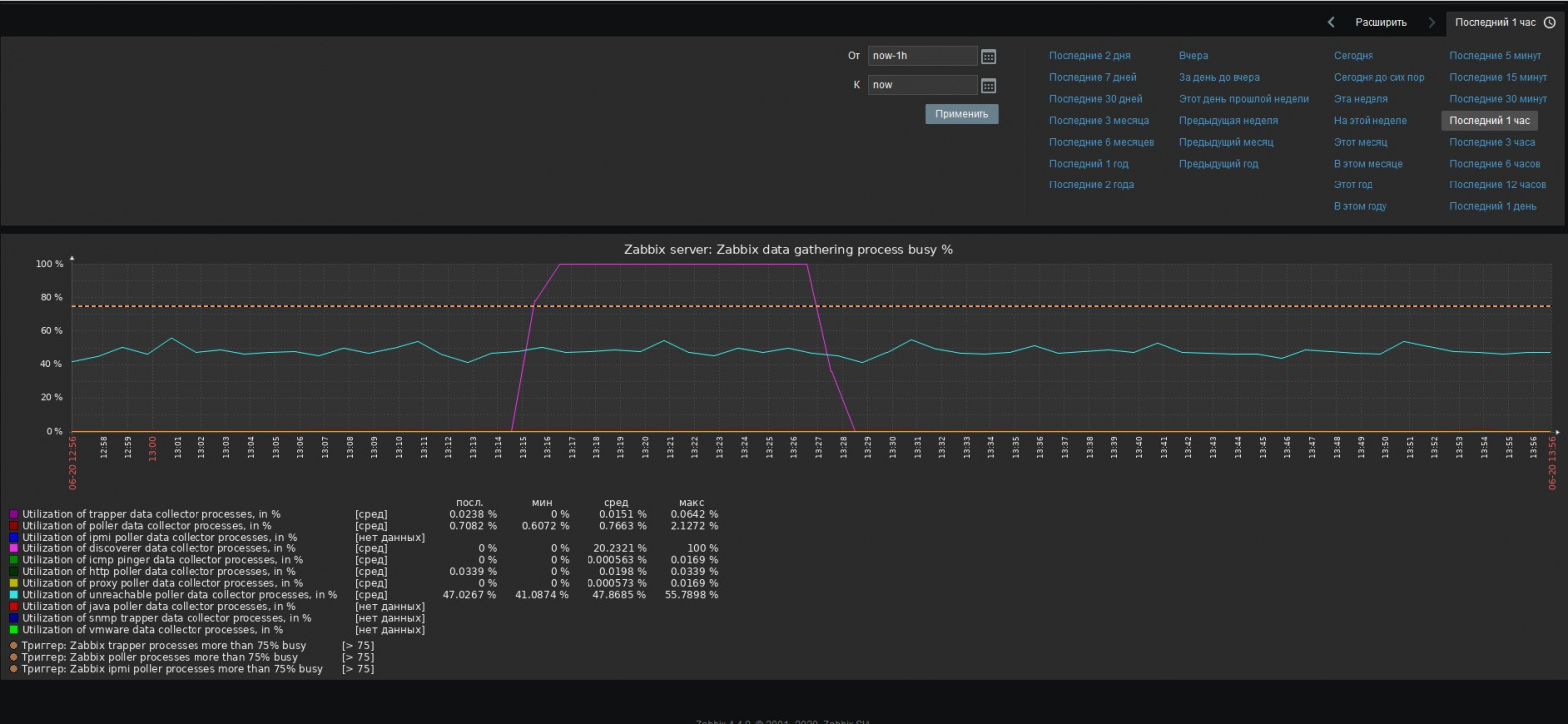
Task: Click the Расширить zoom out button
Action: [x=1380, y=22]
